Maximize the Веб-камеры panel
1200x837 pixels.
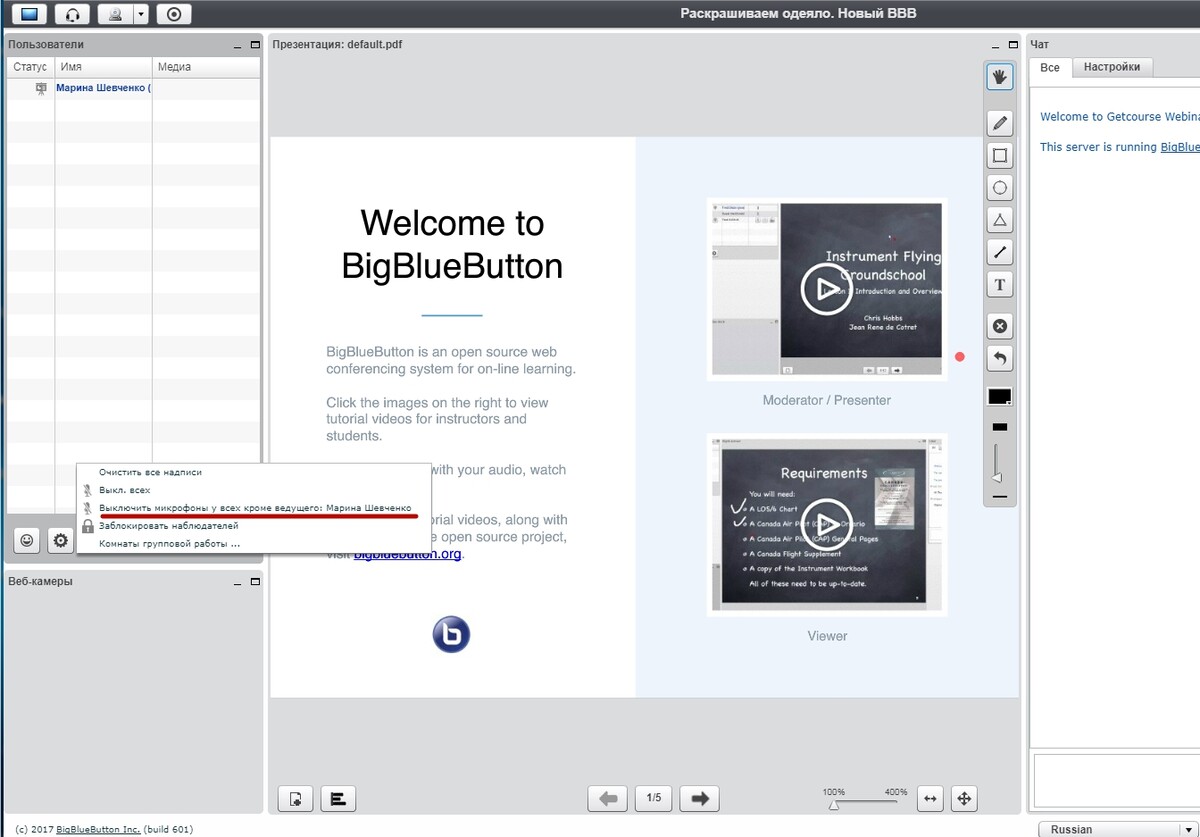coord(254,582)
